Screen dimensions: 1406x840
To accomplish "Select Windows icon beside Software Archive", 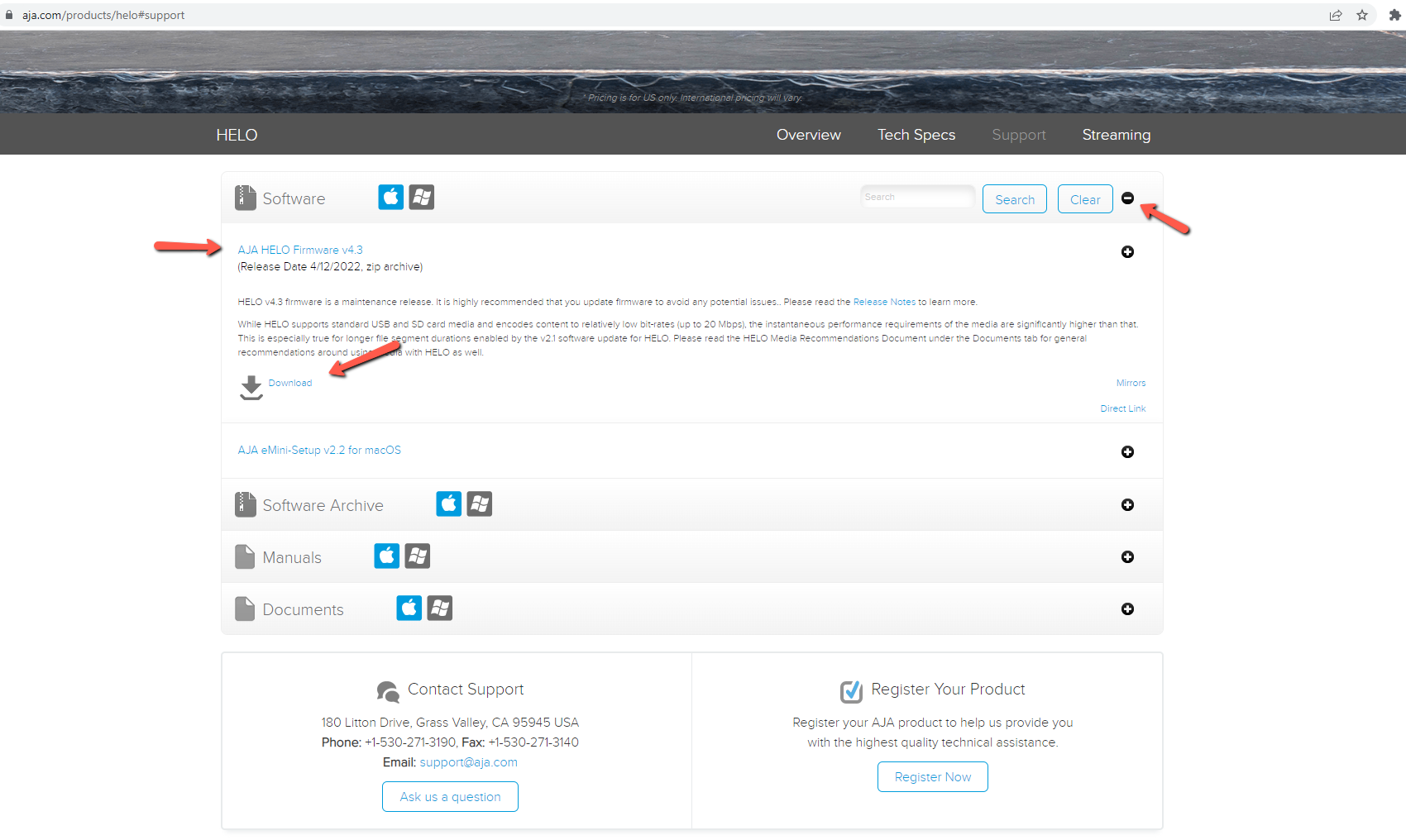I will coord(480,504).
